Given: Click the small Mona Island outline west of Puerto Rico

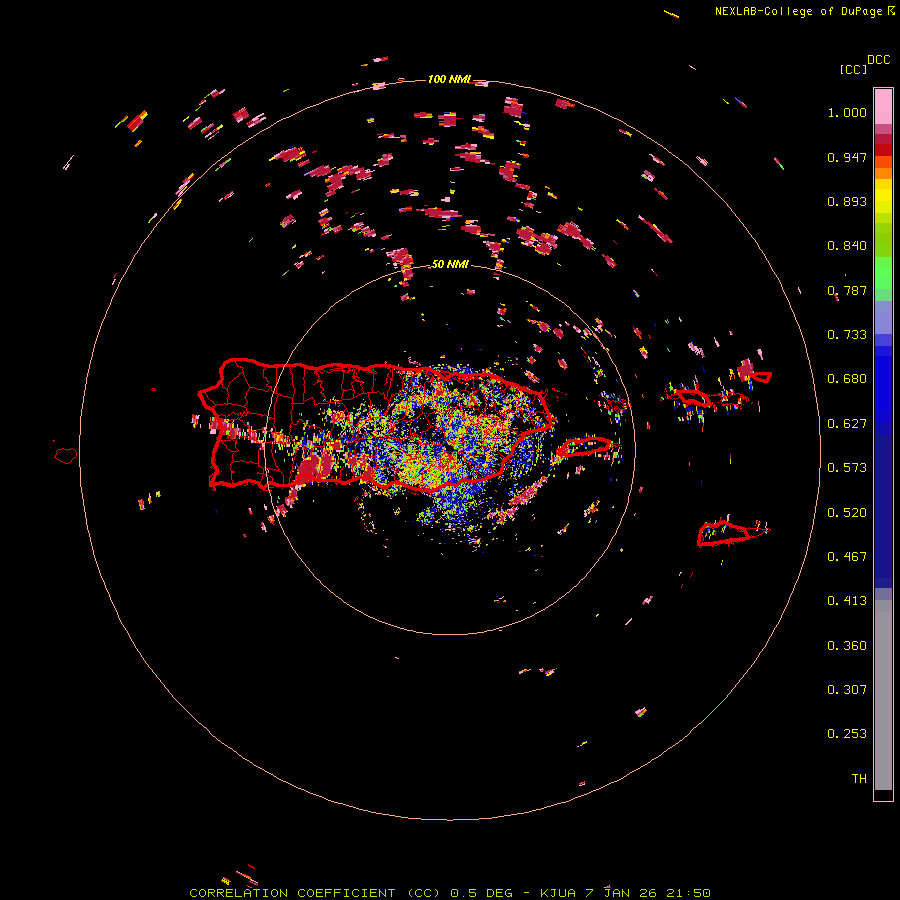Looking at the screenshot, I should coord(66,455).
